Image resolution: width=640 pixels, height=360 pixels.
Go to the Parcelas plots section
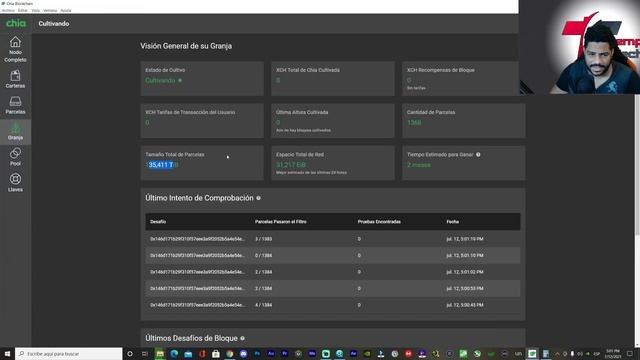pos(16,105)
